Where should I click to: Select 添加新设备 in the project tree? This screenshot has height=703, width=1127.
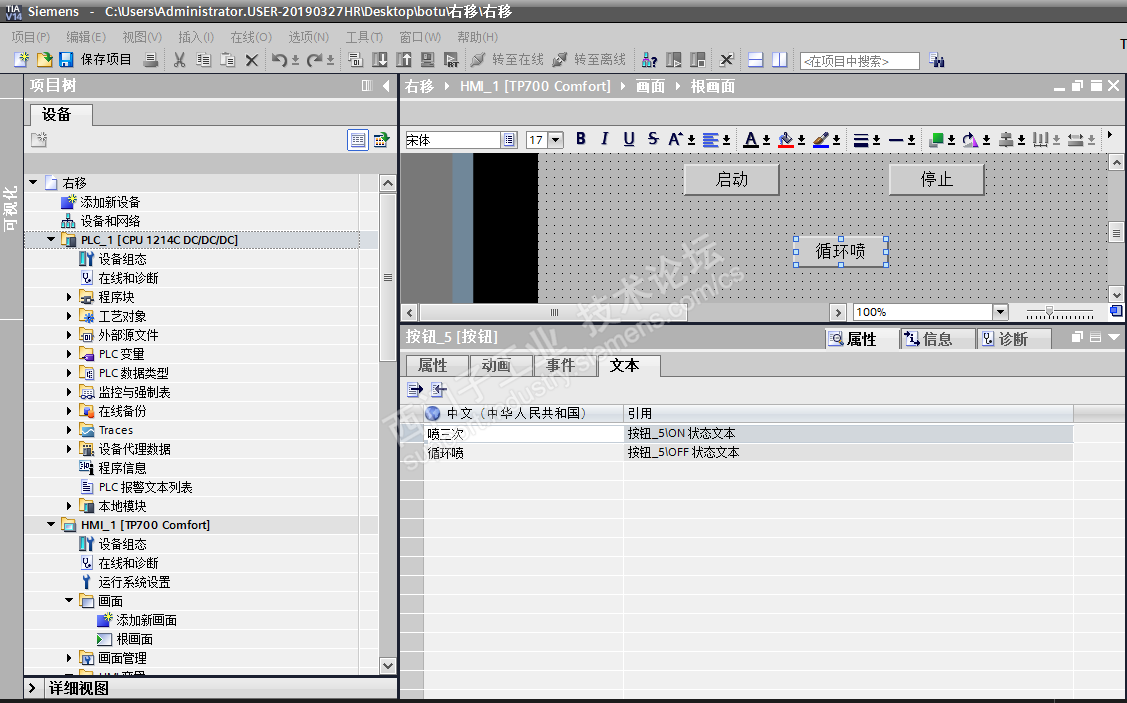110,202
